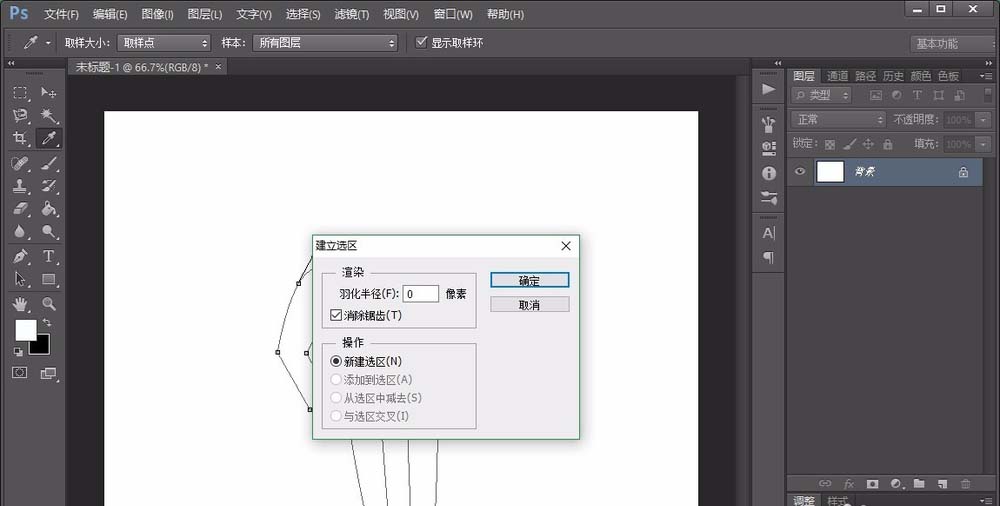
Task: Open the Layers panel flyout menu
Action: click(x=985, y=76)
